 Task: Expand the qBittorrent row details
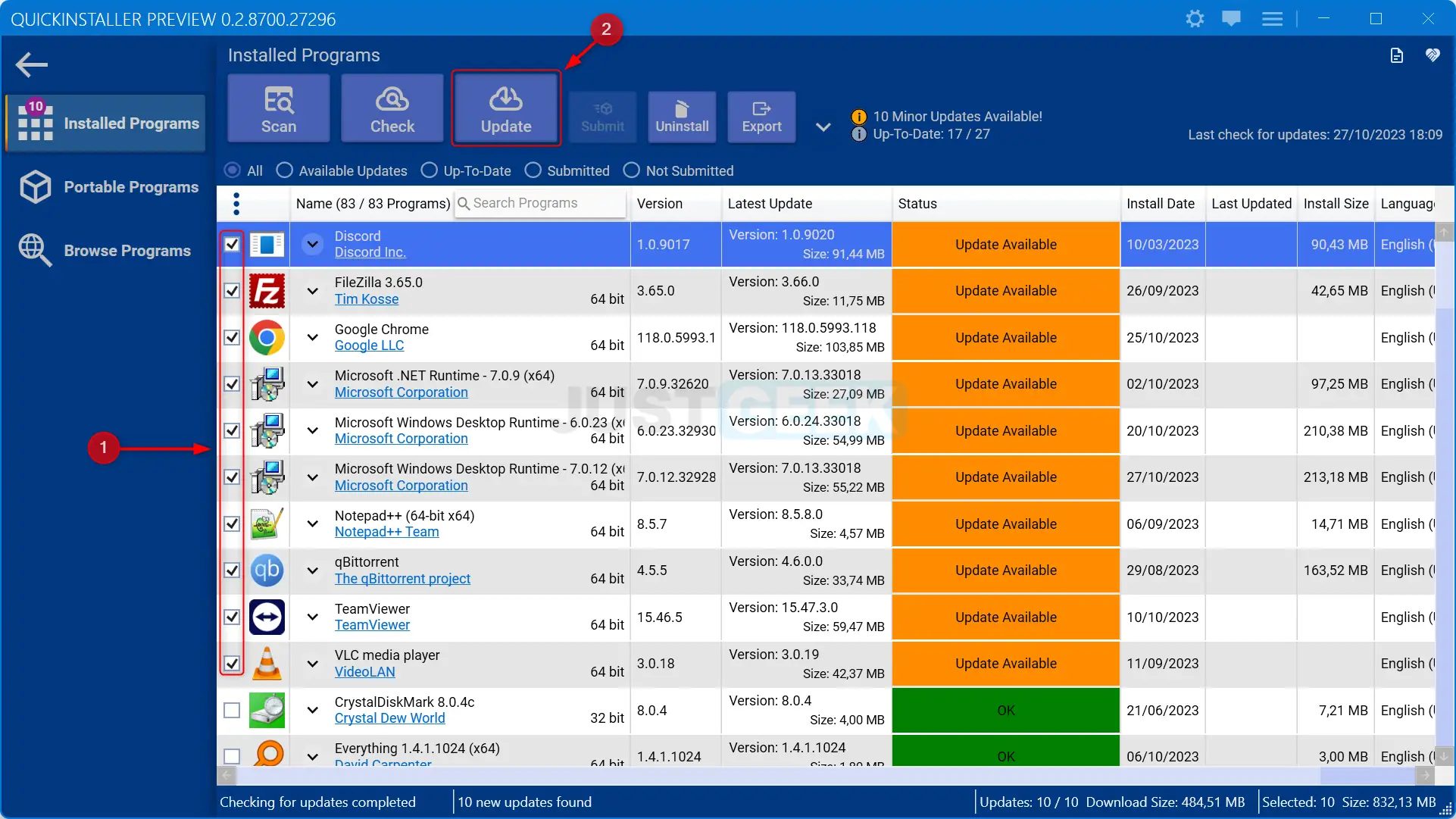tap(312, 570)
